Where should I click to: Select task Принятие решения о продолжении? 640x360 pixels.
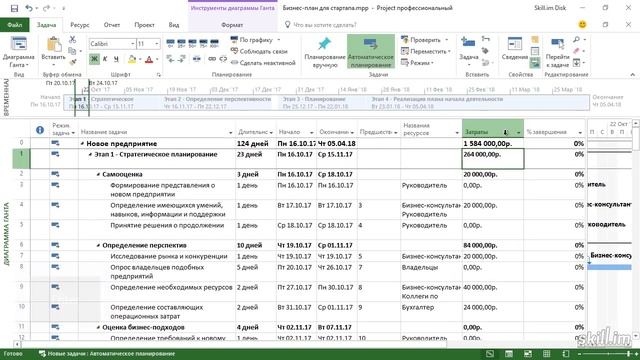[167, 225]
